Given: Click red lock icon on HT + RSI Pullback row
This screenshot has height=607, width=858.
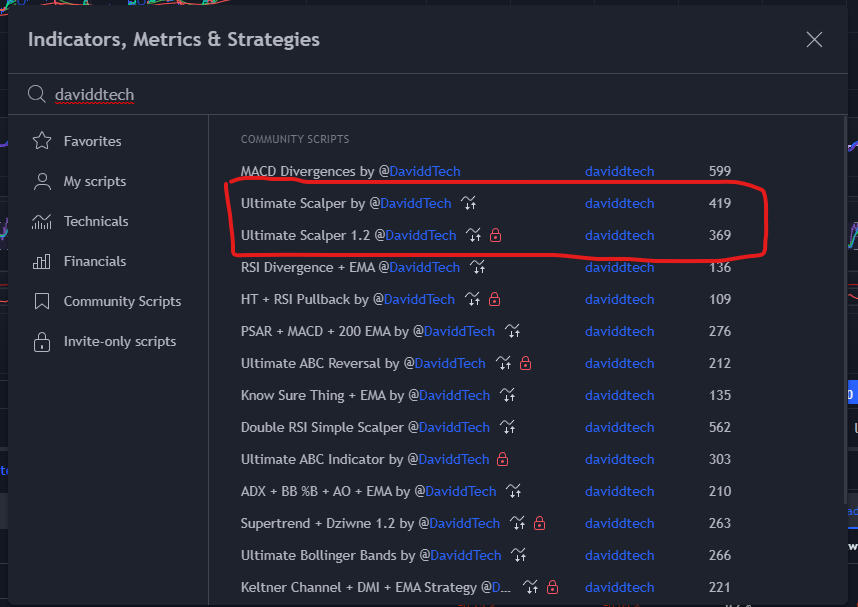Looking at the screenshot, I should click(494, 299).
